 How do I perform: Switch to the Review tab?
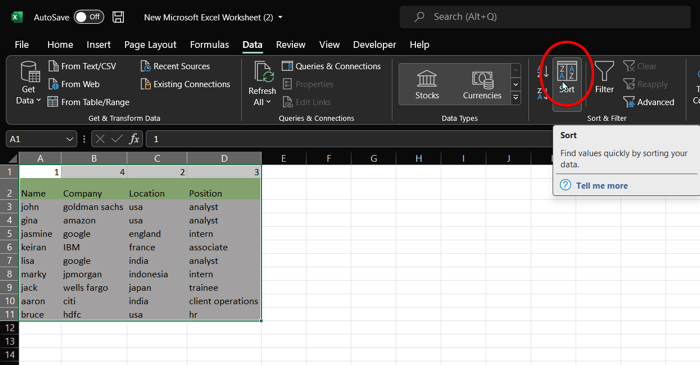point(291,45)
